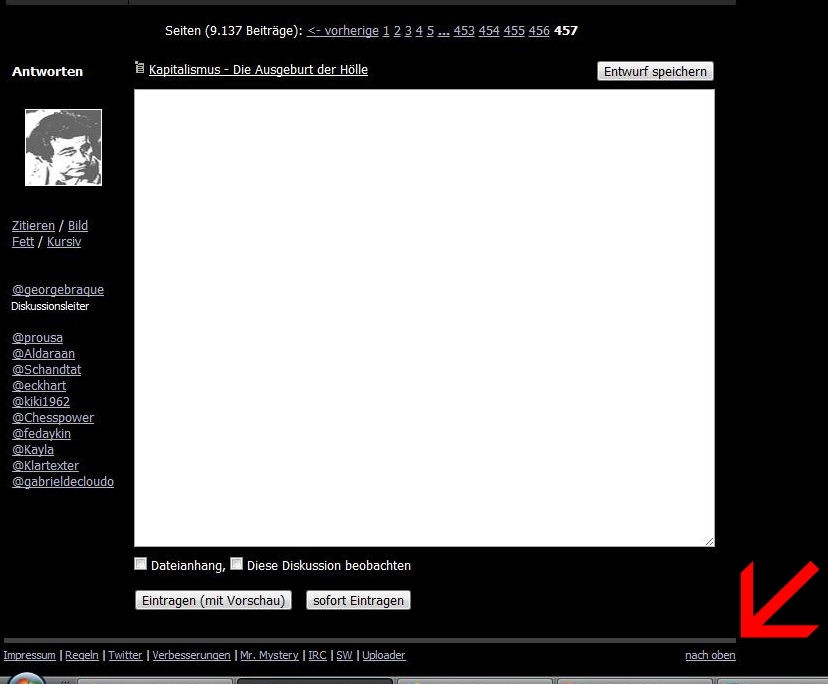Jump to page 4 of the thread
Viewport: 828px width, 684px height.
(419, 31)
